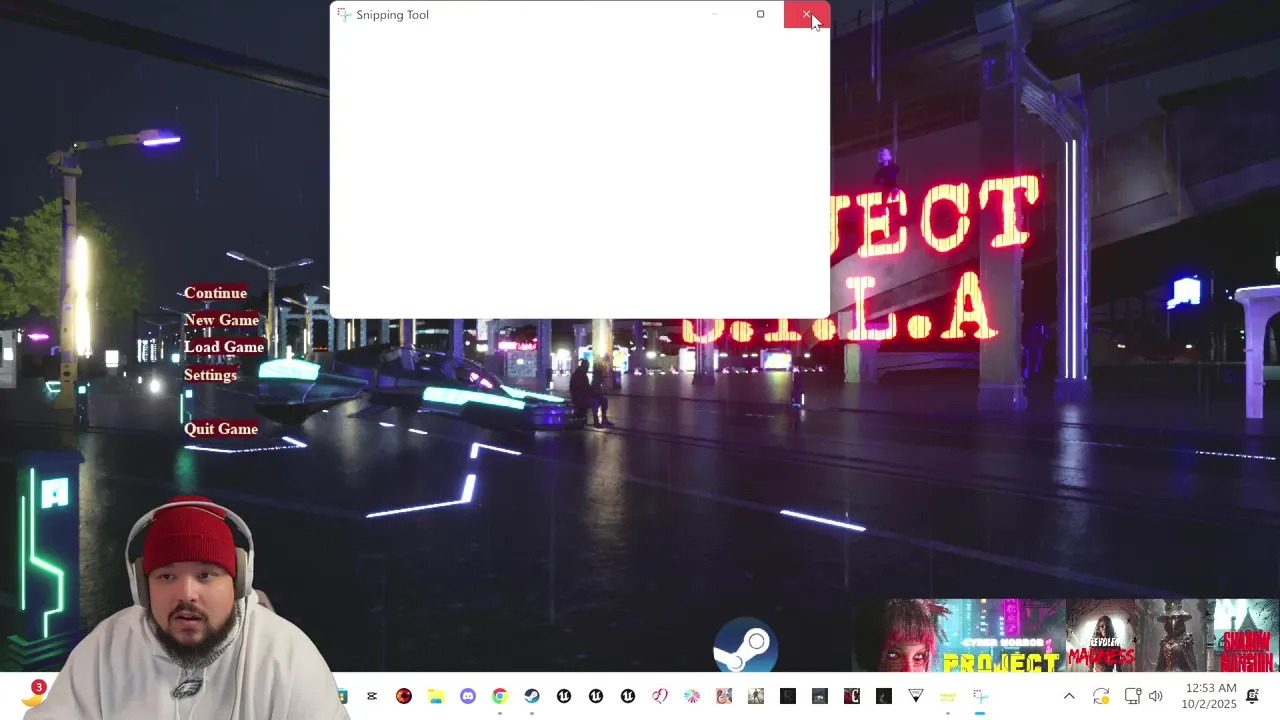This screenshot has height=720, width=1280.
Task: Open the leftmost Unreal Engine taskbar icon
Action: (564, 696)
